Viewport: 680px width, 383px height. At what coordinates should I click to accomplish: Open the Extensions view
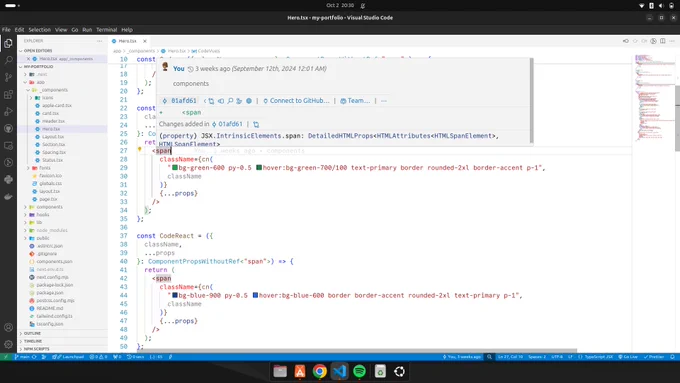pos(8,95)
